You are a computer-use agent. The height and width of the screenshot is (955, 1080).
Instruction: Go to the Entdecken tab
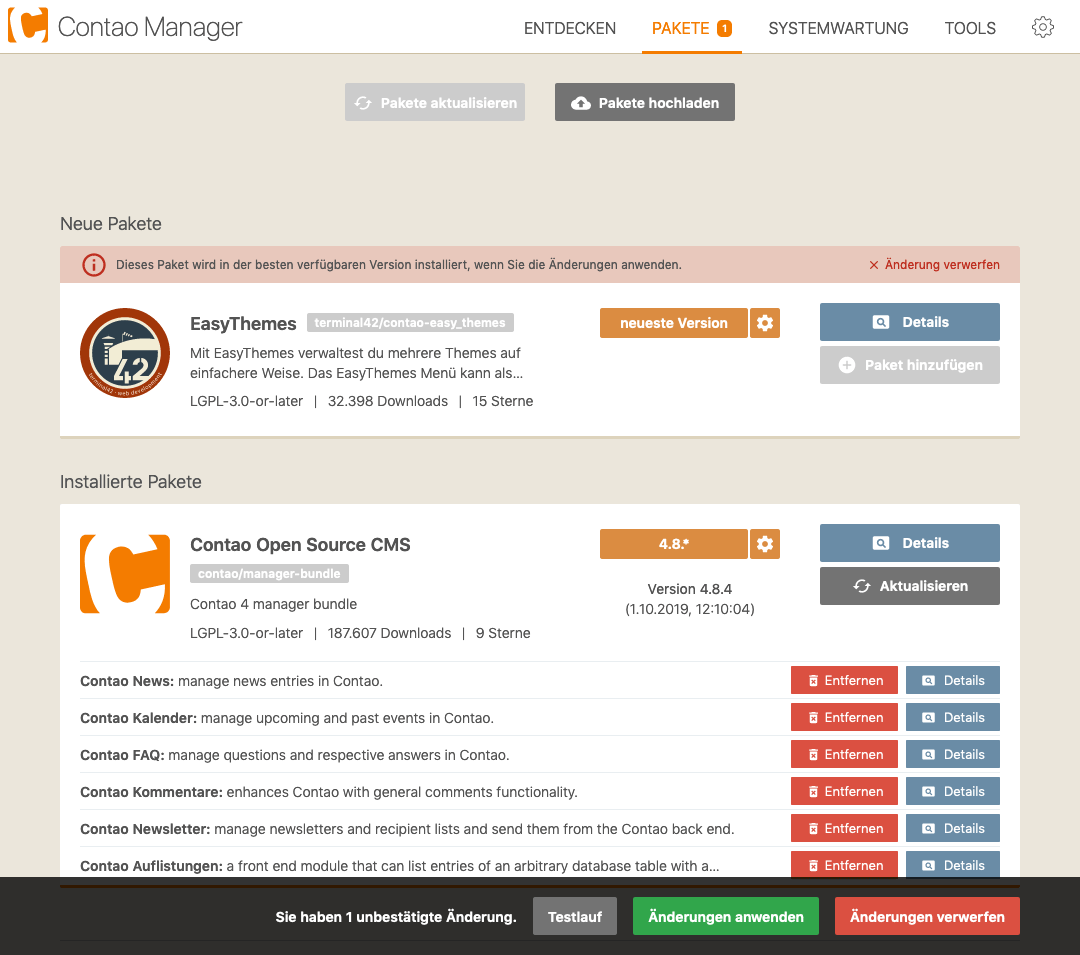[570, 28]
